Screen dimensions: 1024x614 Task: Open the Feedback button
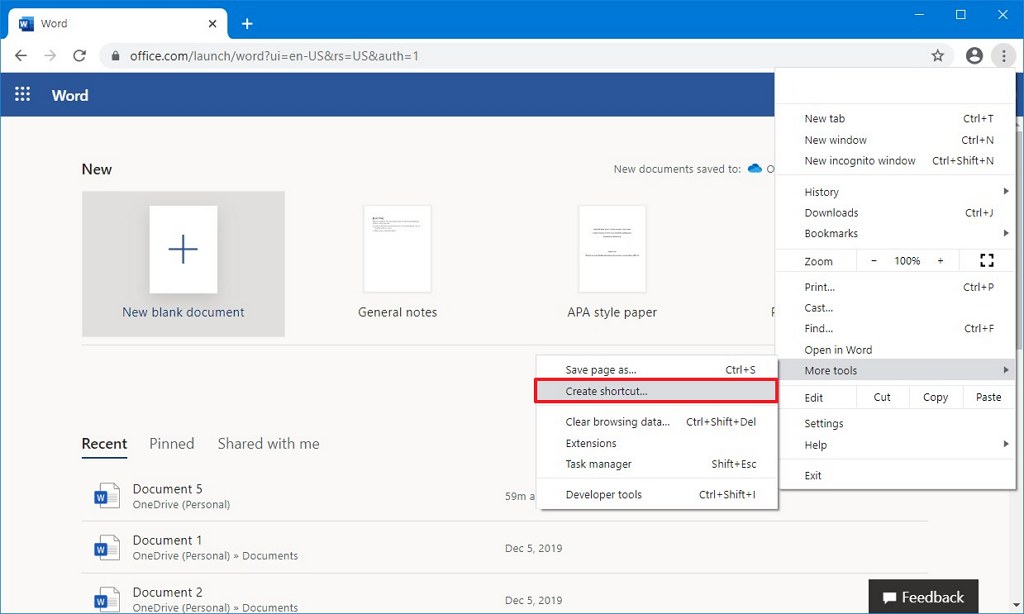[x=923, y=597]
